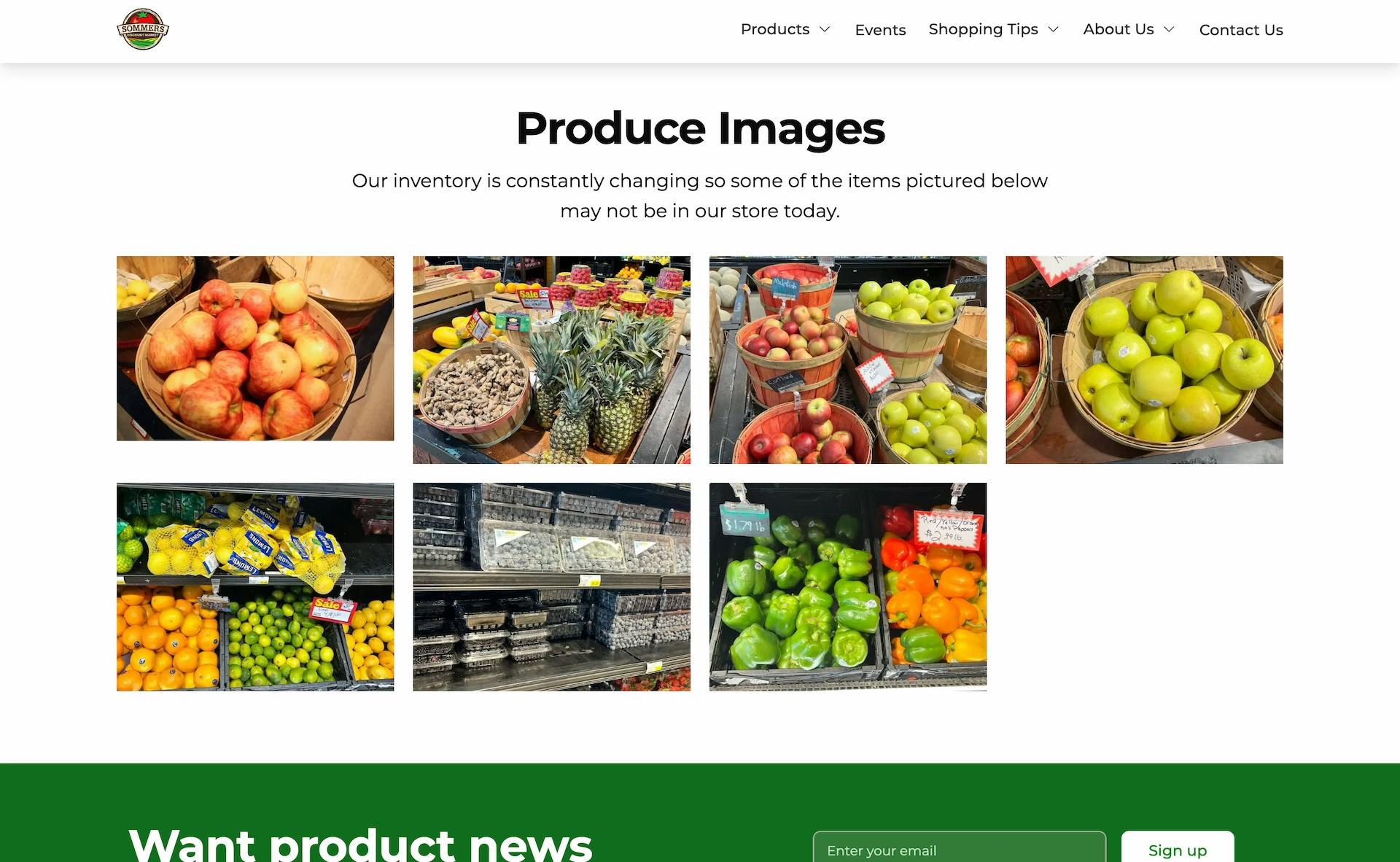1400x862 pixels.
Task: Expand About Us navigation dropdown
Action: click(1170, 29)
